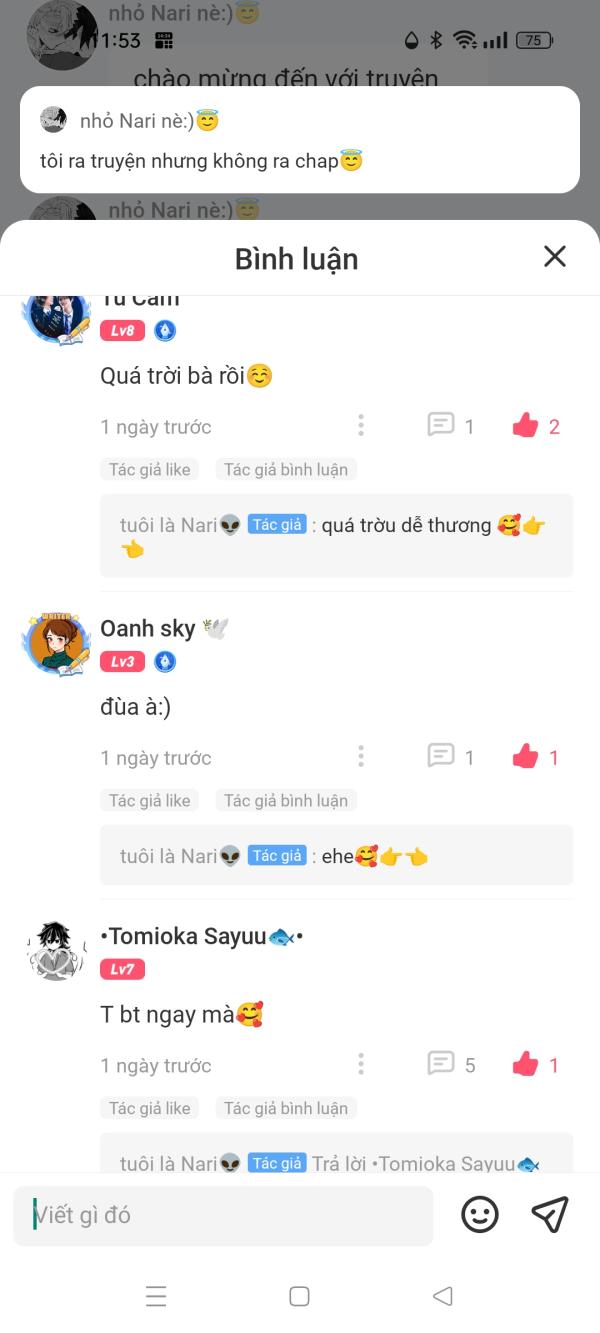Close the Bình luận comment panel
Viewport: 600px width, 1333px height.
(555, 256)
